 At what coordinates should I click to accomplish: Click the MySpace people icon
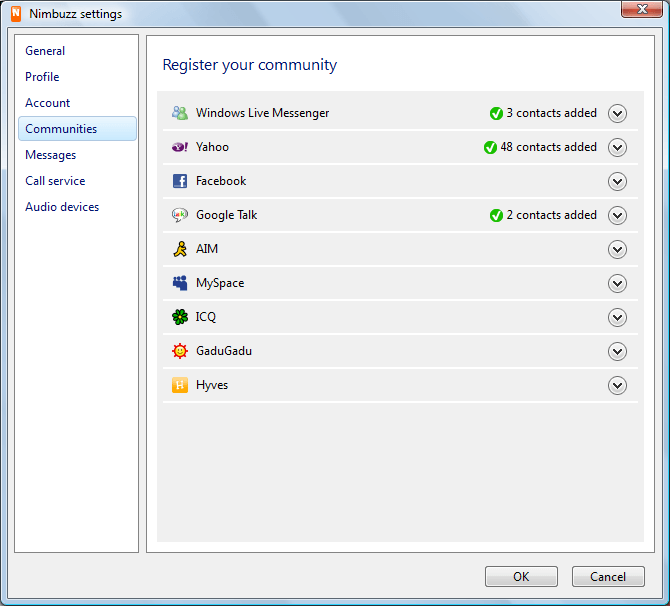coord(180,283)
